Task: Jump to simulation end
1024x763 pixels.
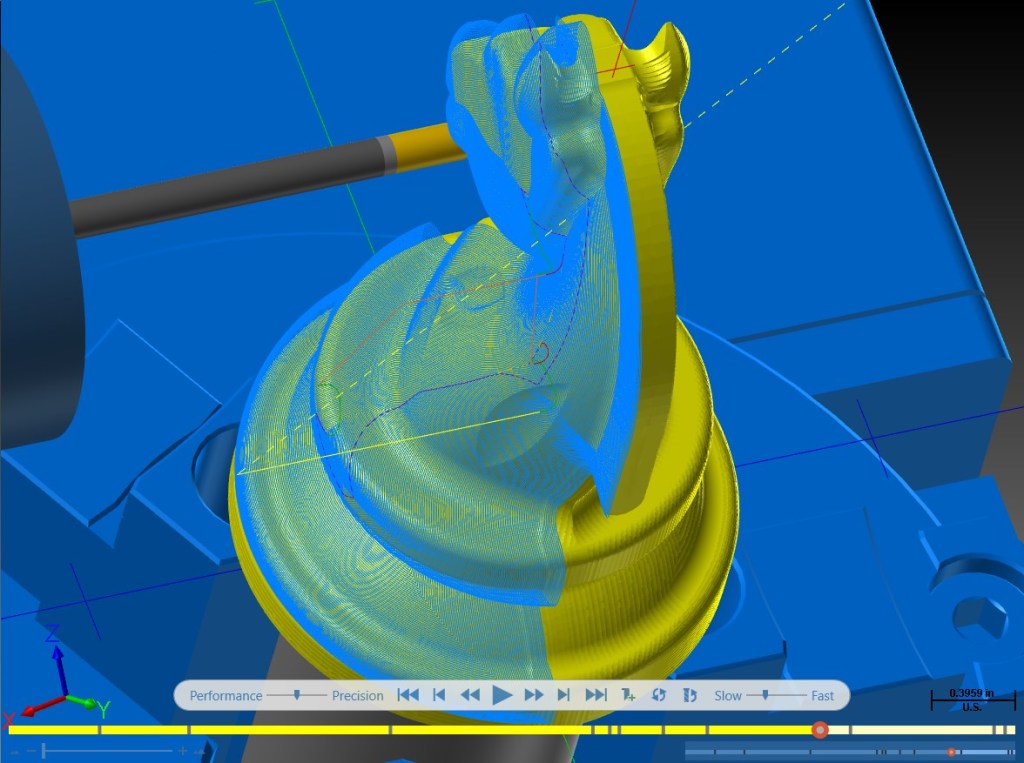Action: [x=596, y=695]
